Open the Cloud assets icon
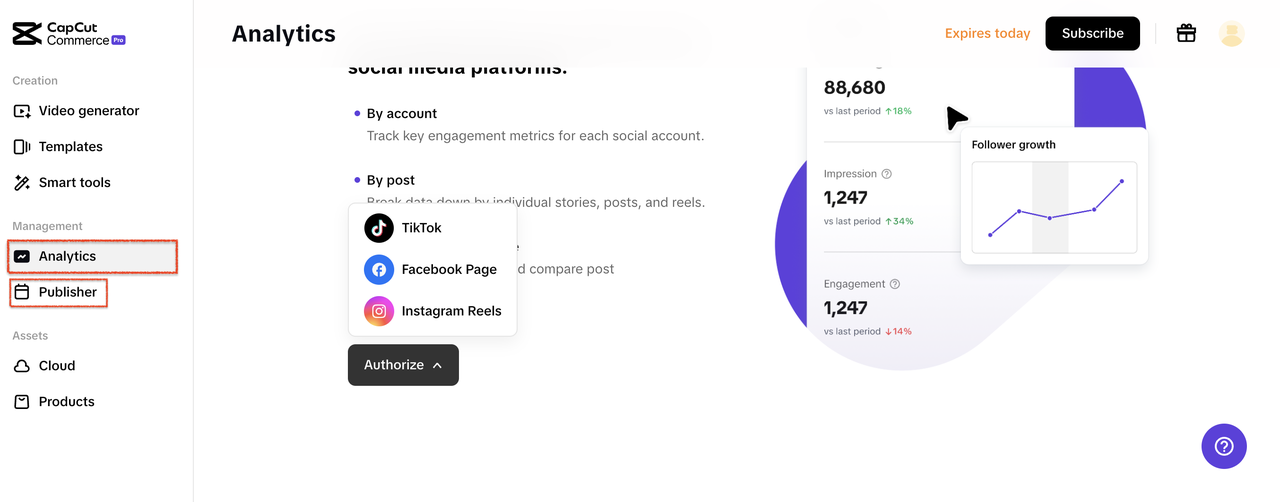This screenshot has width=1280, height=502. point(22,366)
